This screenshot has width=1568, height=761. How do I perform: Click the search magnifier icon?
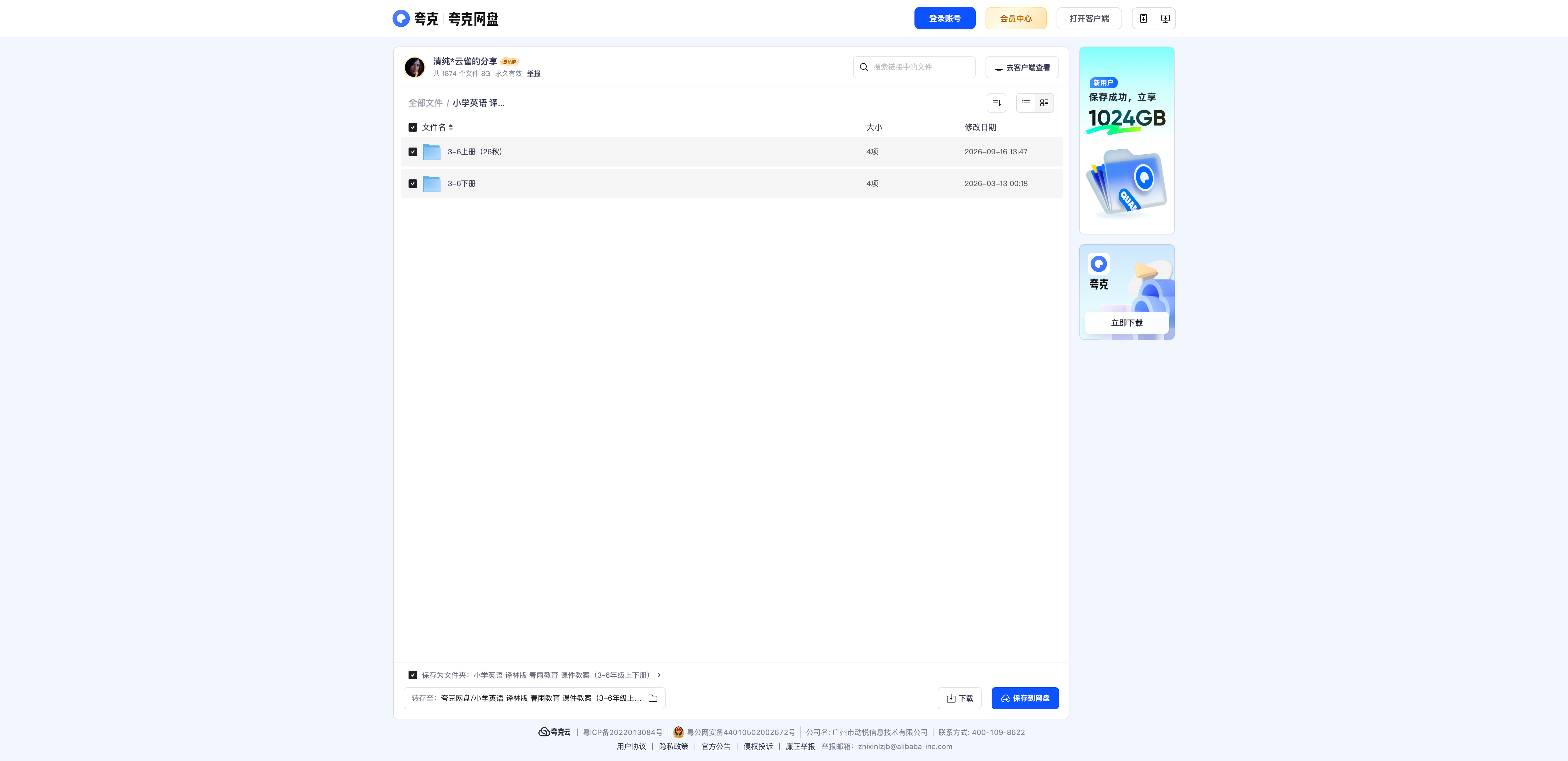tap(864, 67)
